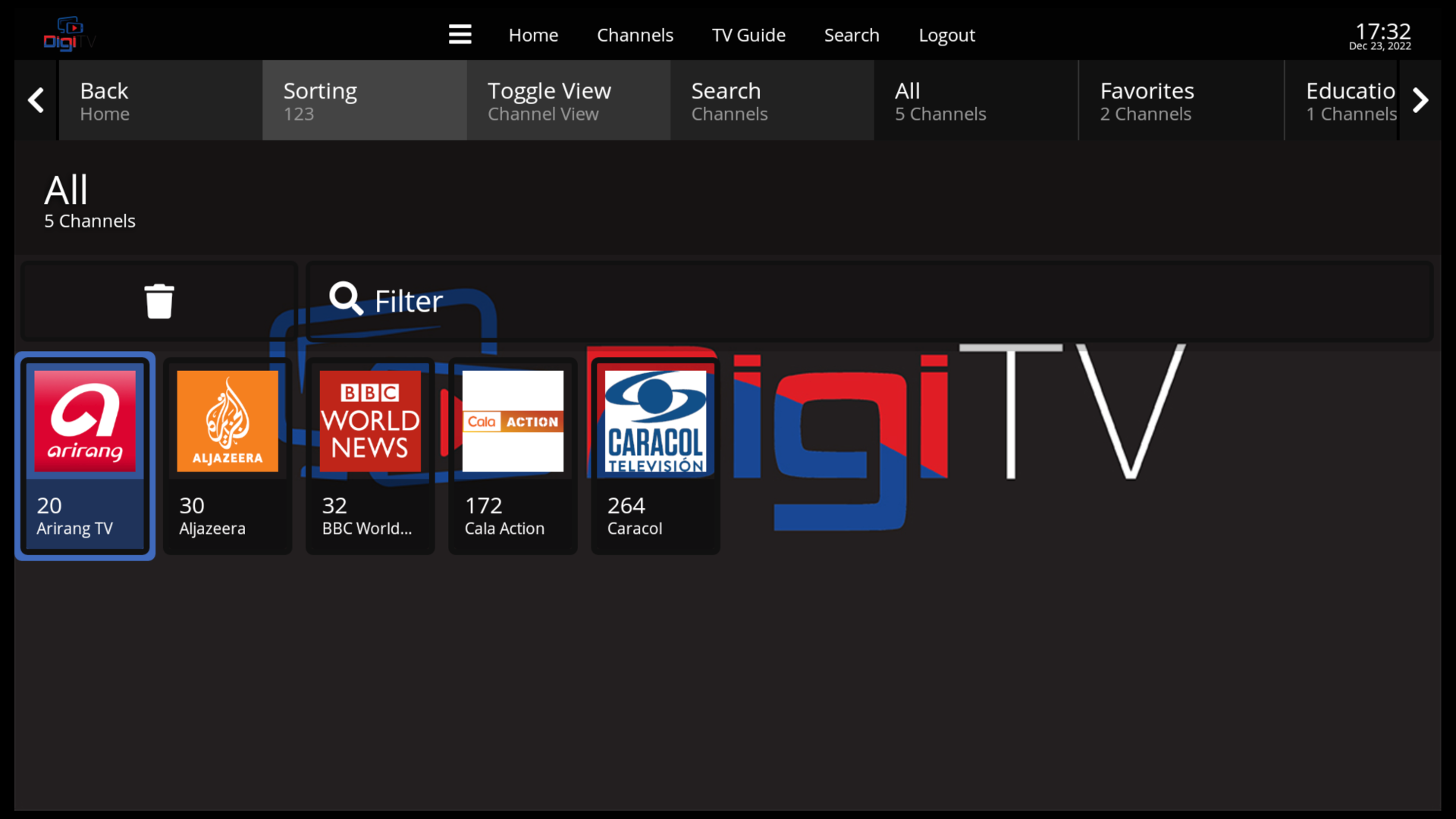Click the magnifying glass in the Filter bar
Image resolution: width=1456 pixels, height=819 pixels.
[x=345, y=299]
